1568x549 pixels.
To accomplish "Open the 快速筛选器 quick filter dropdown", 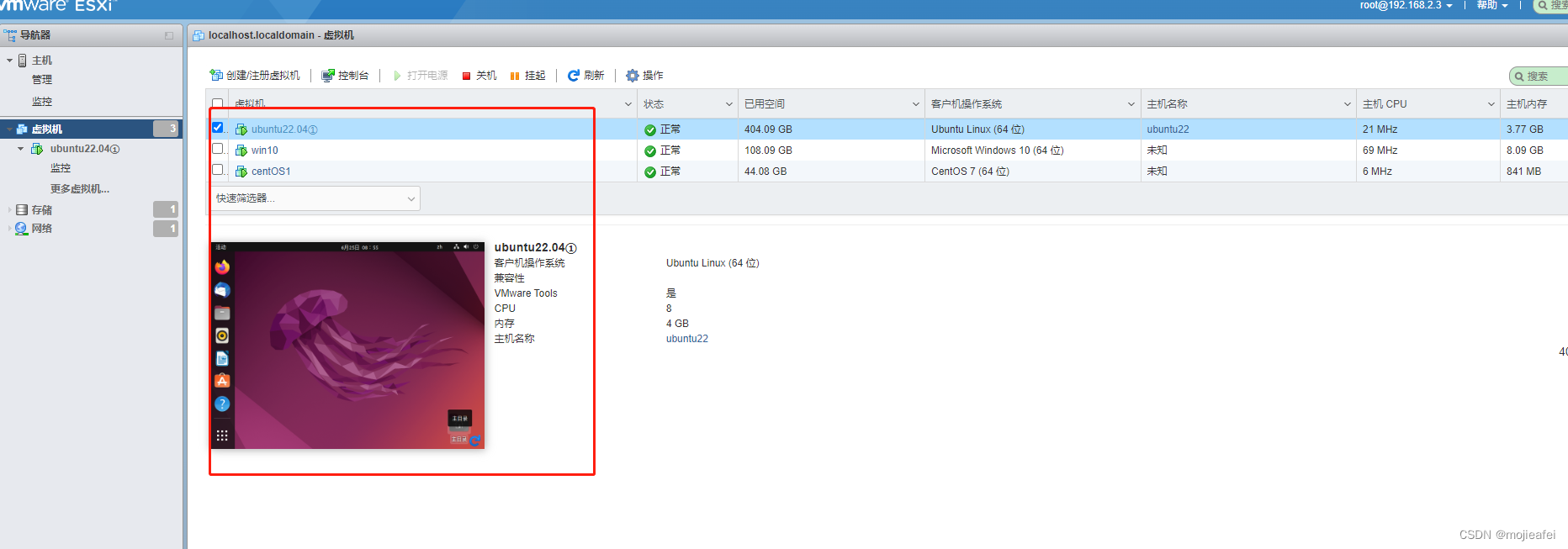I will 315,198.
